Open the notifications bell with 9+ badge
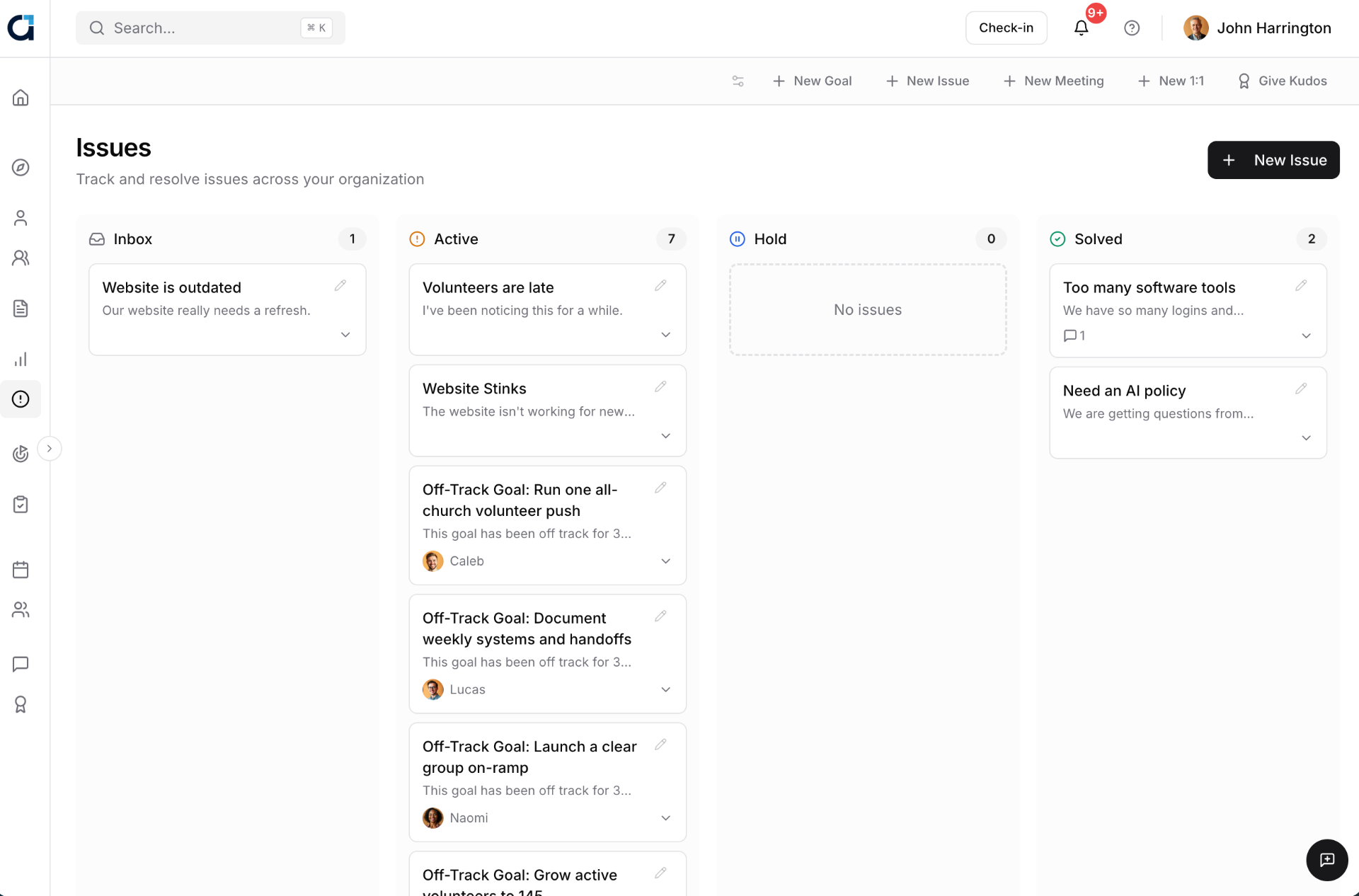Screen dimensions: 1359x896 tap(1081, 28)
